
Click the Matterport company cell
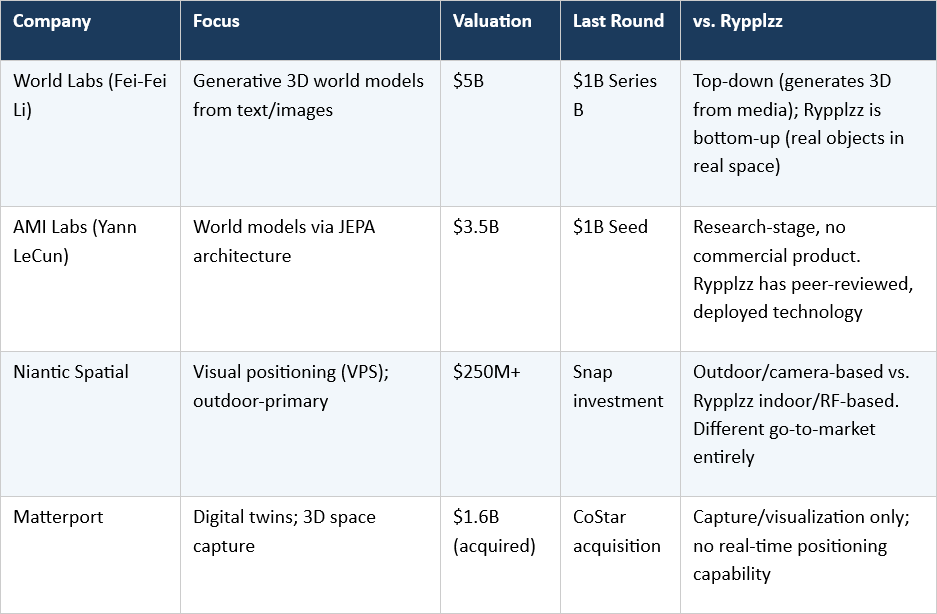click(60, 517)
